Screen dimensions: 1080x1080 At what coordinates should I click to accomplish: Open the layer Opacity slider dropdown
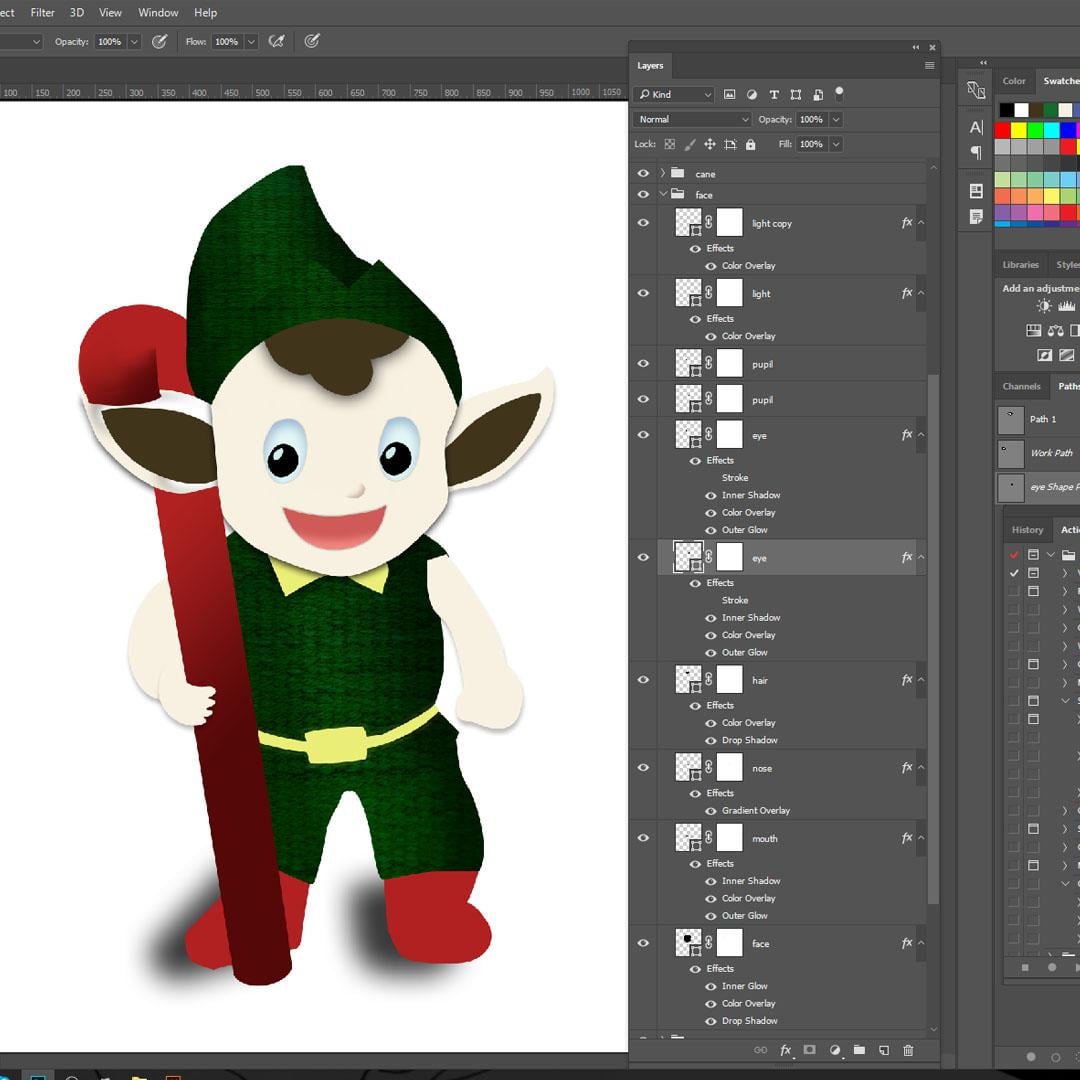pyautogui.click(x=835, y=119)
